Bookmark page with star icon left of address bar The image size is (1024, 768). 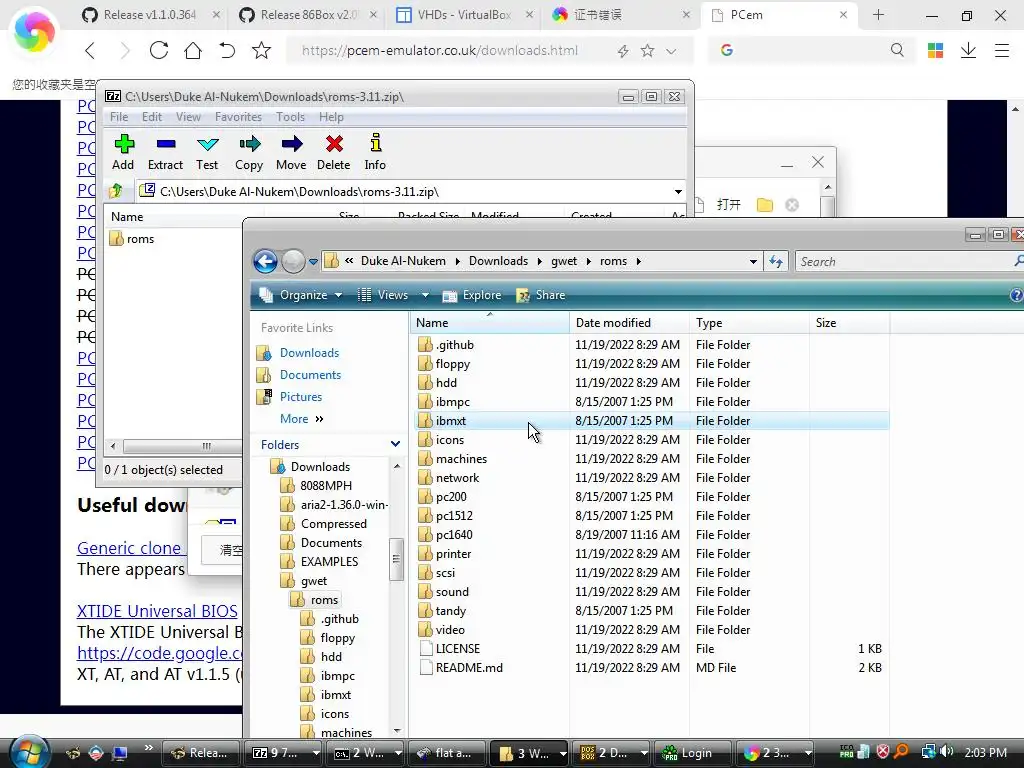click(261, 50)
